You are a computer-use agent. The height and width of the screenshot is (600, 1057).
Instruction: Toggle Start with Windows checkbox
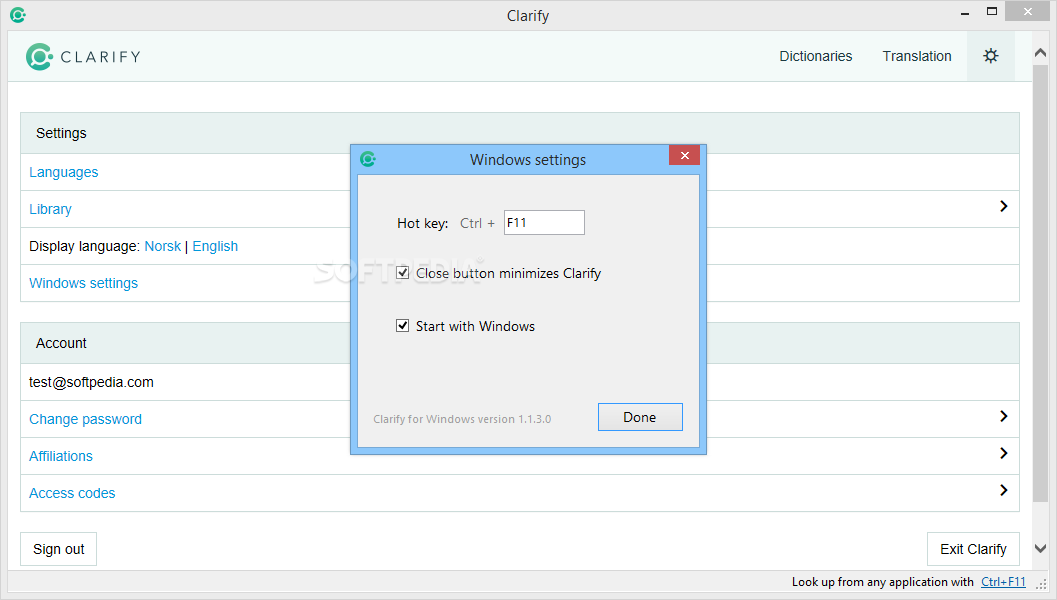point(402,326)
